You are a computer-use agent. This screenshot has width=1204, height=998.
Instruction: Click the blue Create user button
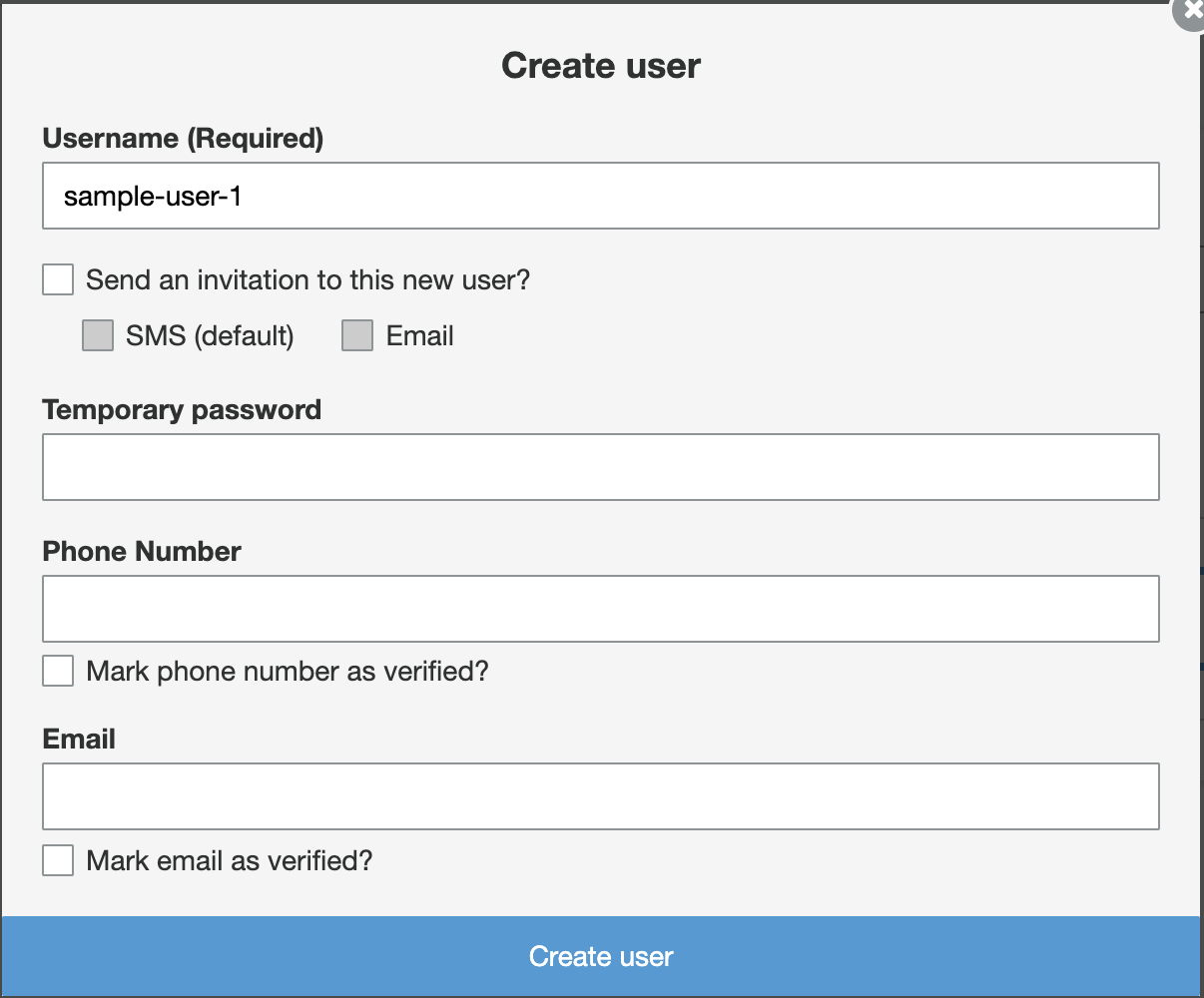[x=600, y=956]
